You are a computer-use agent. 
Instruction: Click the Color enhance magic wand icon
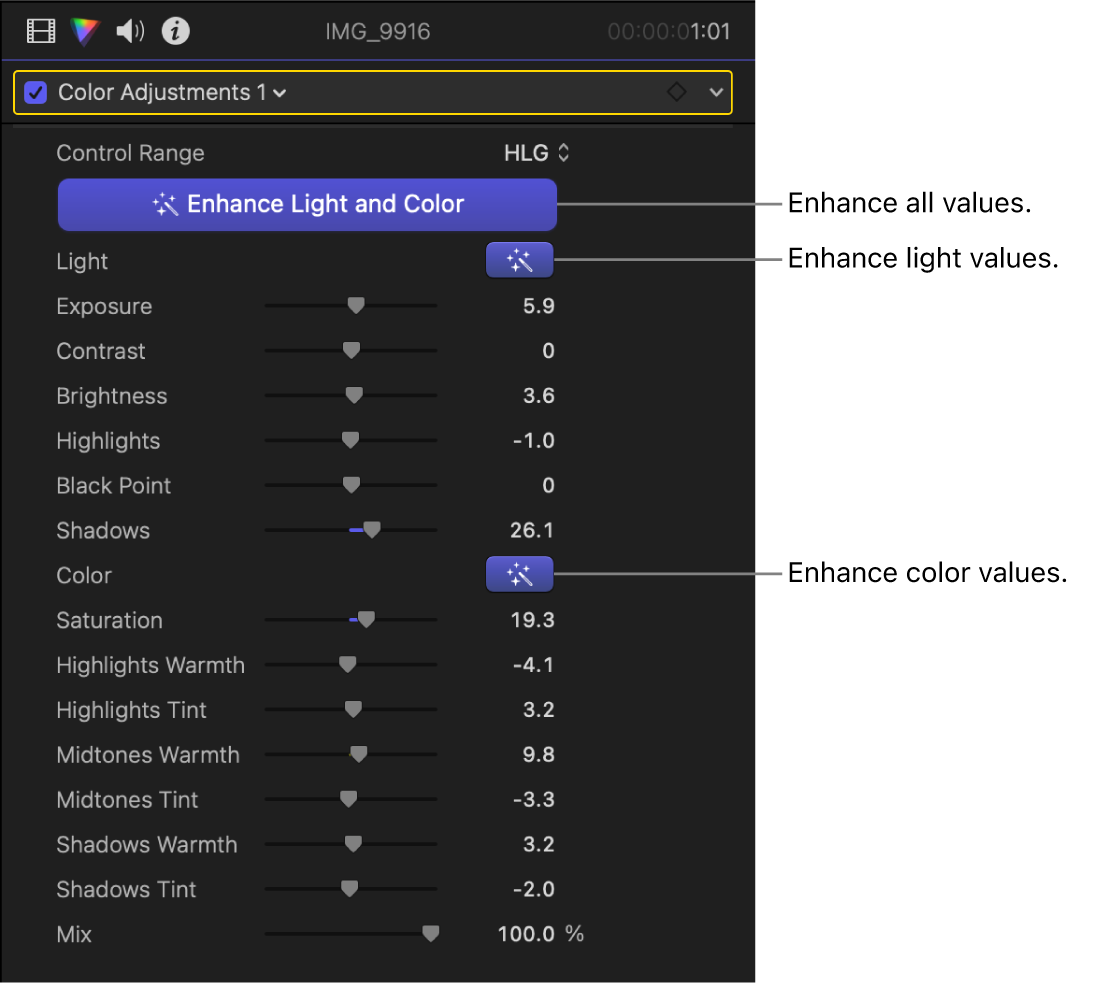coord(519,574)
